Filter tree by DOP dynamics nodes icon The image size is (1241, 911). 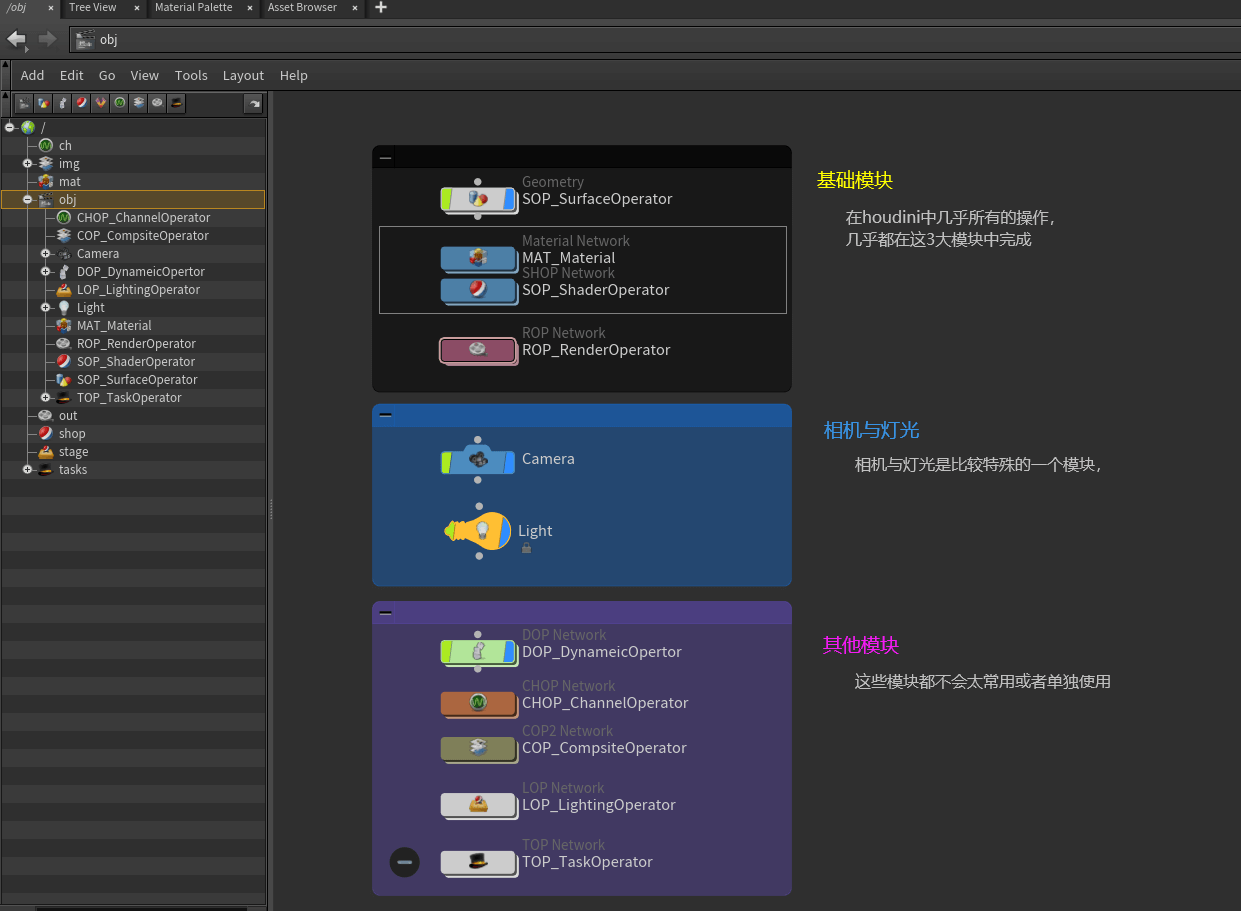62,103
